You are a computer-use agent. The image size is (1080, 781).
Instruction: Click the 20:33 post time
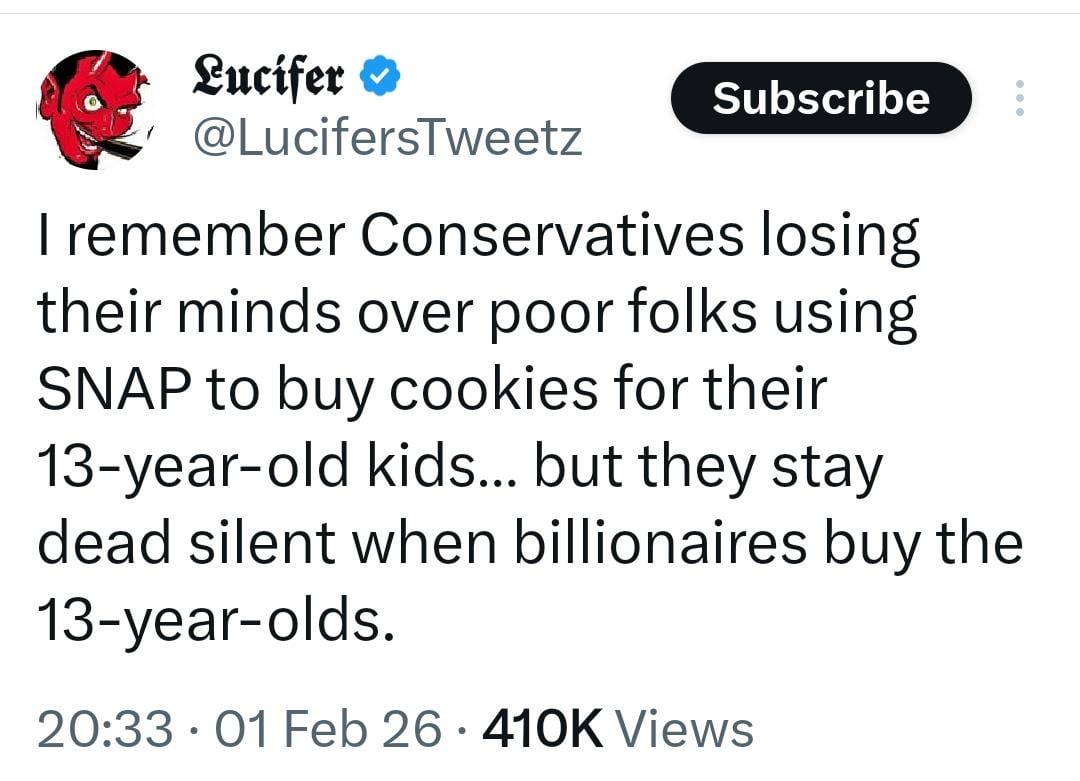point(104,728)
